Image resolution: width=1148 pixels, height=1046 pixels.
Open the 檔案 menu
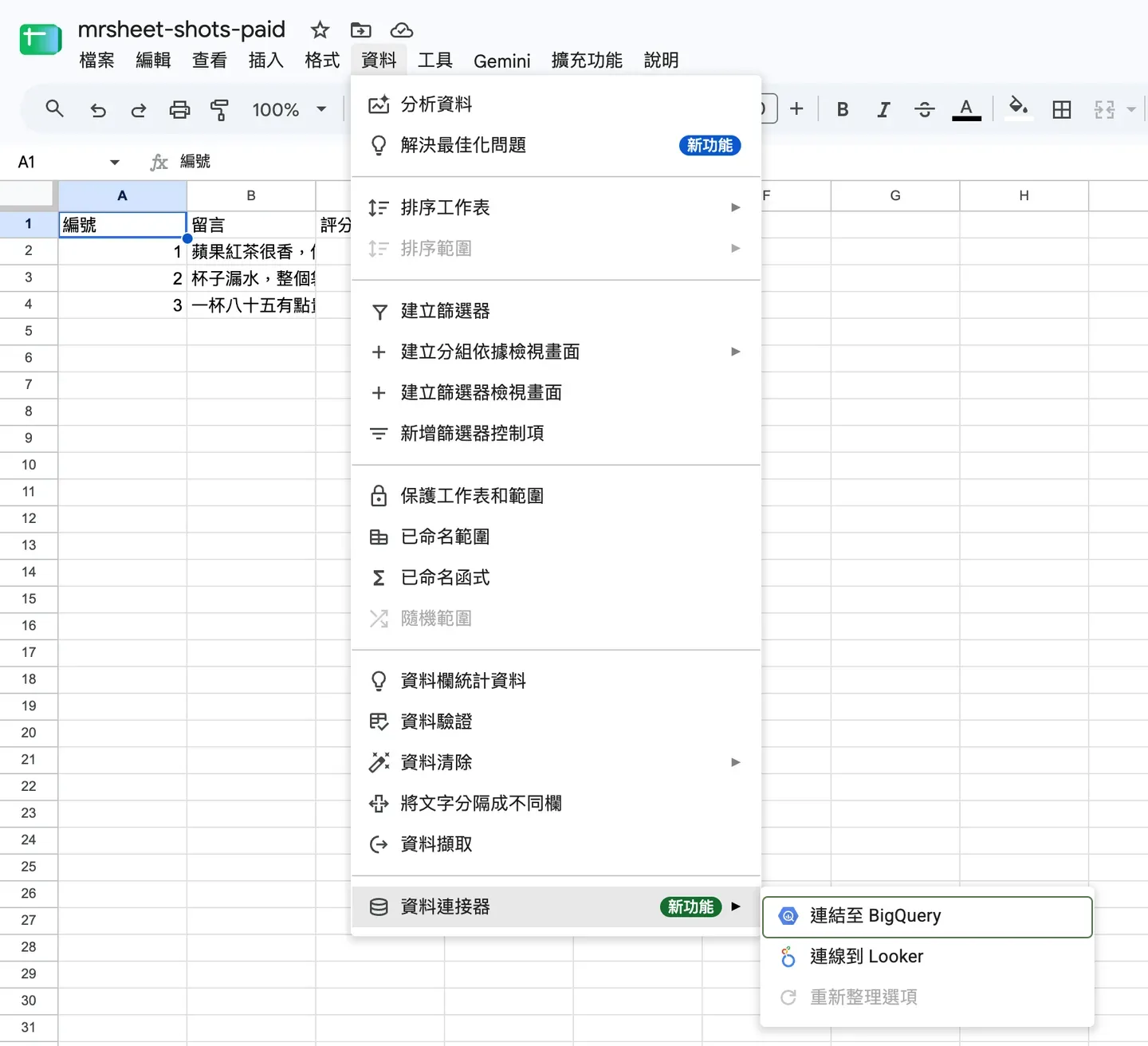[97, 61]
